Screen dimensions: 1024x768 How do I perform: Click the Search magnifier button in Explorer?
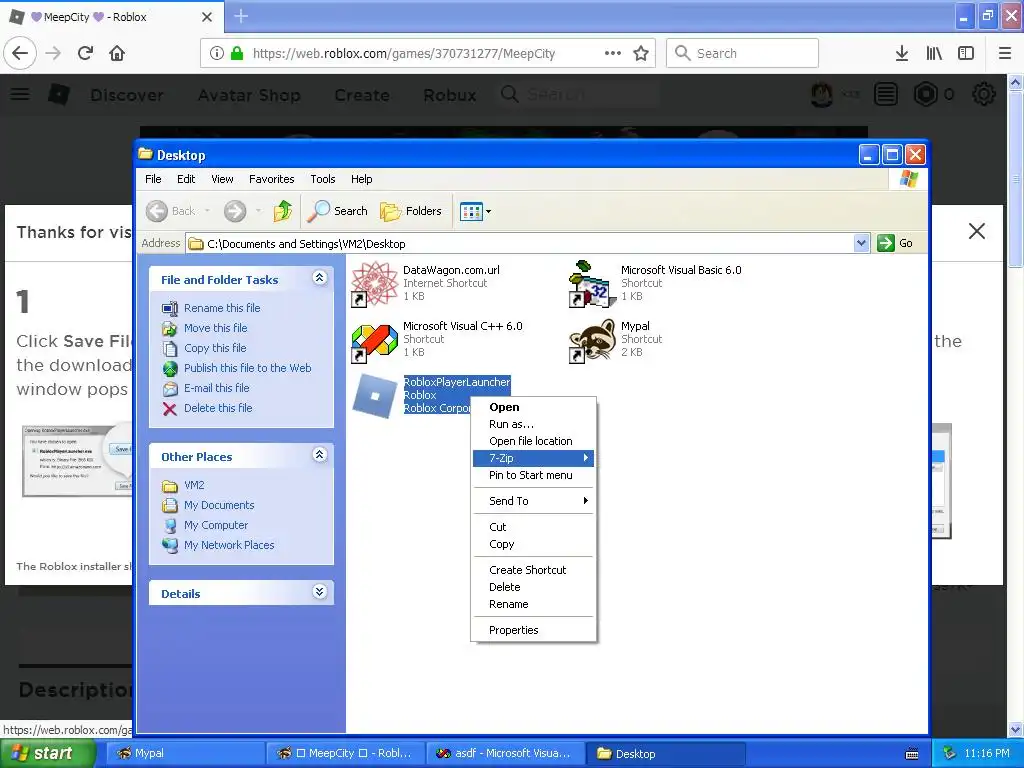coord(338,211)
